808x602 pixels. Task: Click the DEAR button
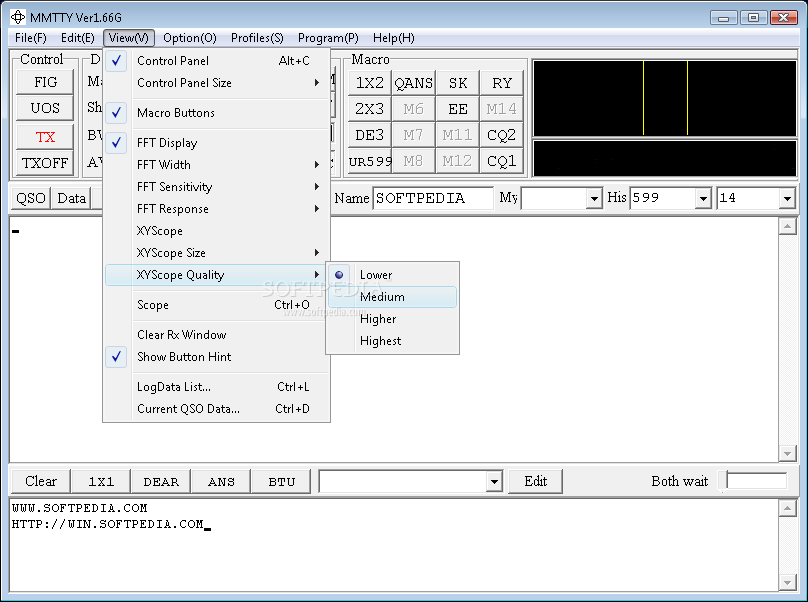(x=161, y=481)
